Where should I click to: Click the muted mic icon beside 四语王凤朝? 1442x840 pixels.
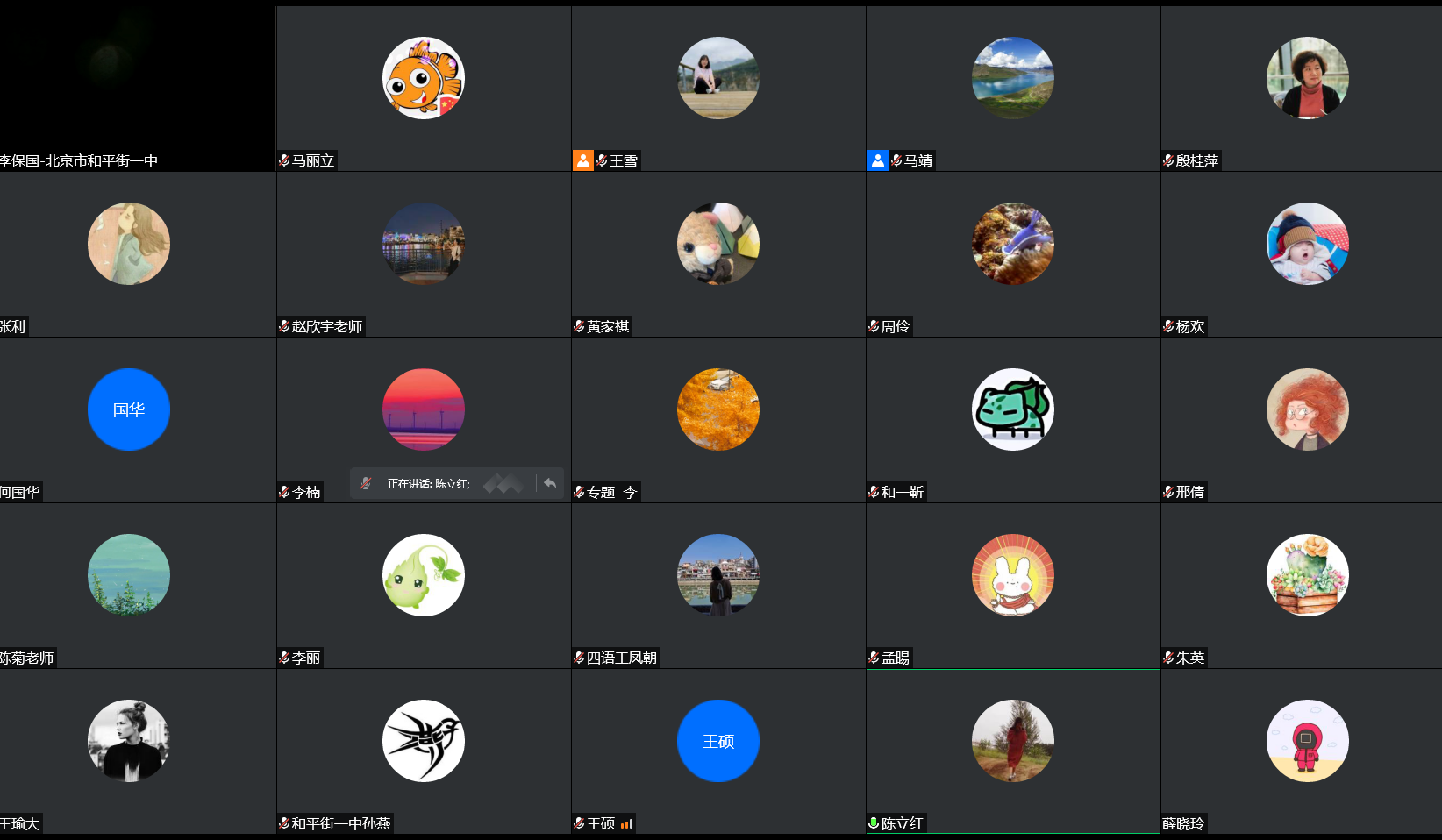tap(579, 658)
